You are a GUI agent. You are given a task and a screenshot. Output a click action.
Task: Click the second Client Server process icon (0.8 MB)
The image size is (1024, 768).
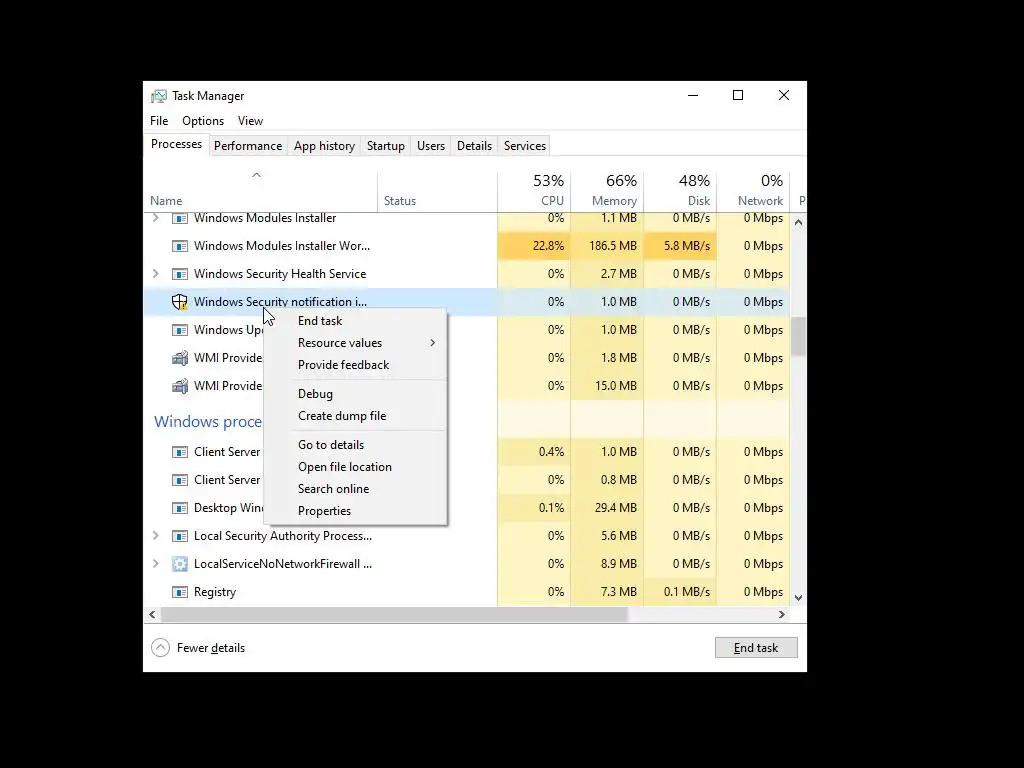tap(180, 480)
